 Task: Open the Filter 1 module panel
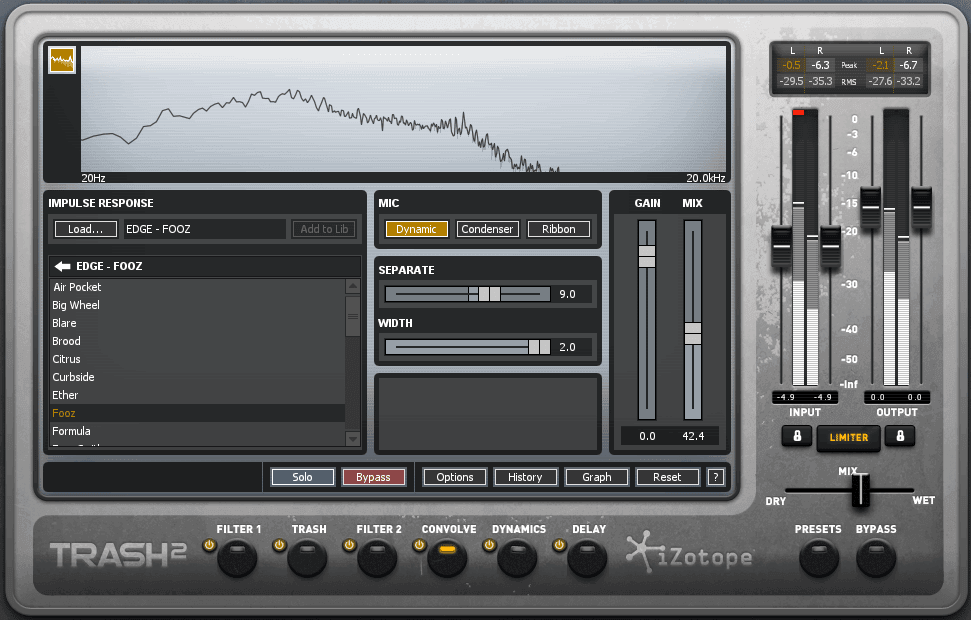click(237, 557)
